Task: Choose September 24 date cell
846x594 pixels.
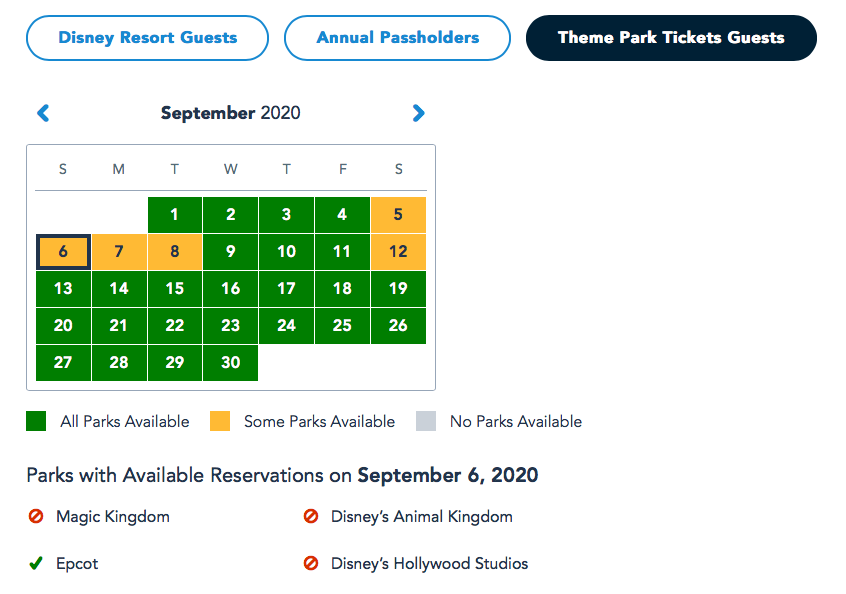Action: click(x=287, y=326)
